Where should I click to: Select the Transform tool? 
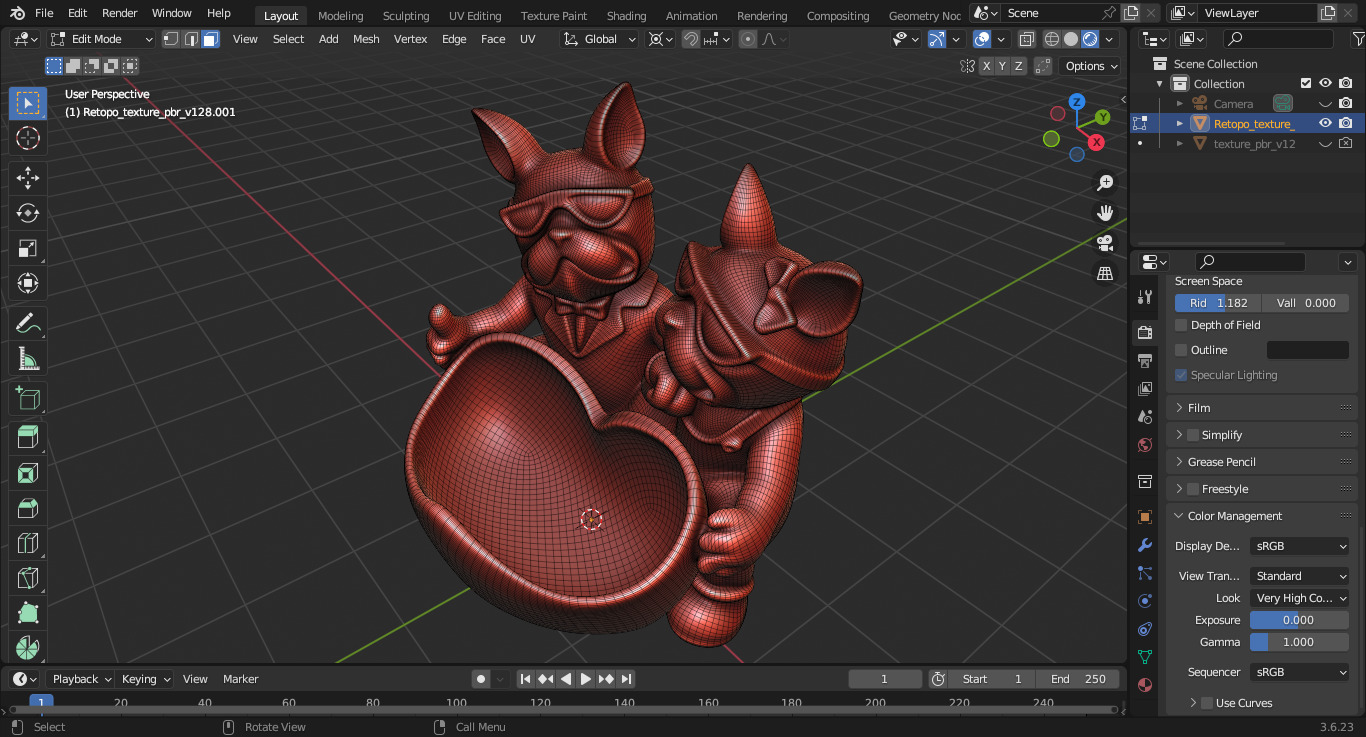pyautogui.click(x=28, y=283)
